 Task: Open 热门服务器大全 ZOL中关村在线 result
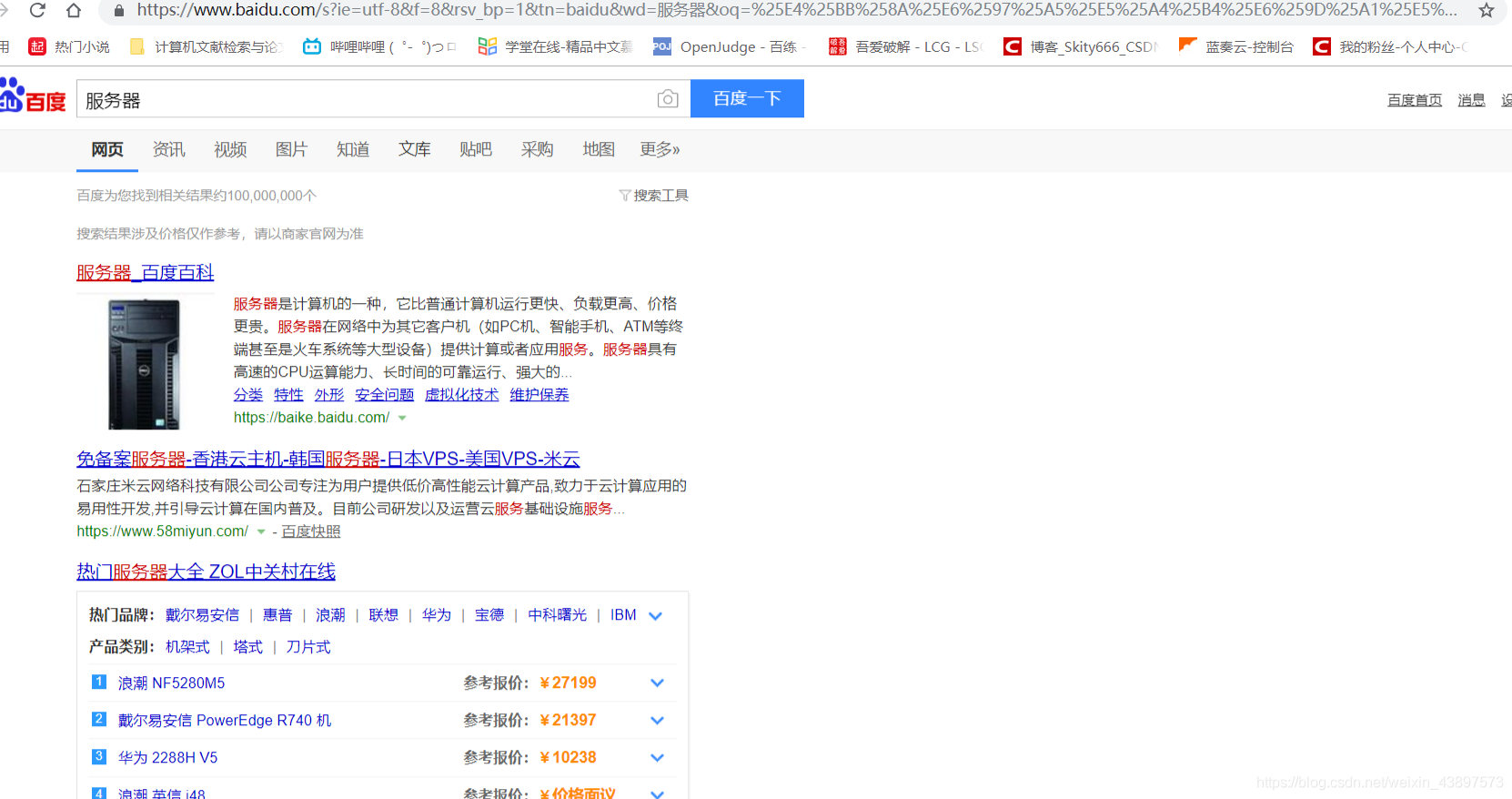click(x=207, y=571)
